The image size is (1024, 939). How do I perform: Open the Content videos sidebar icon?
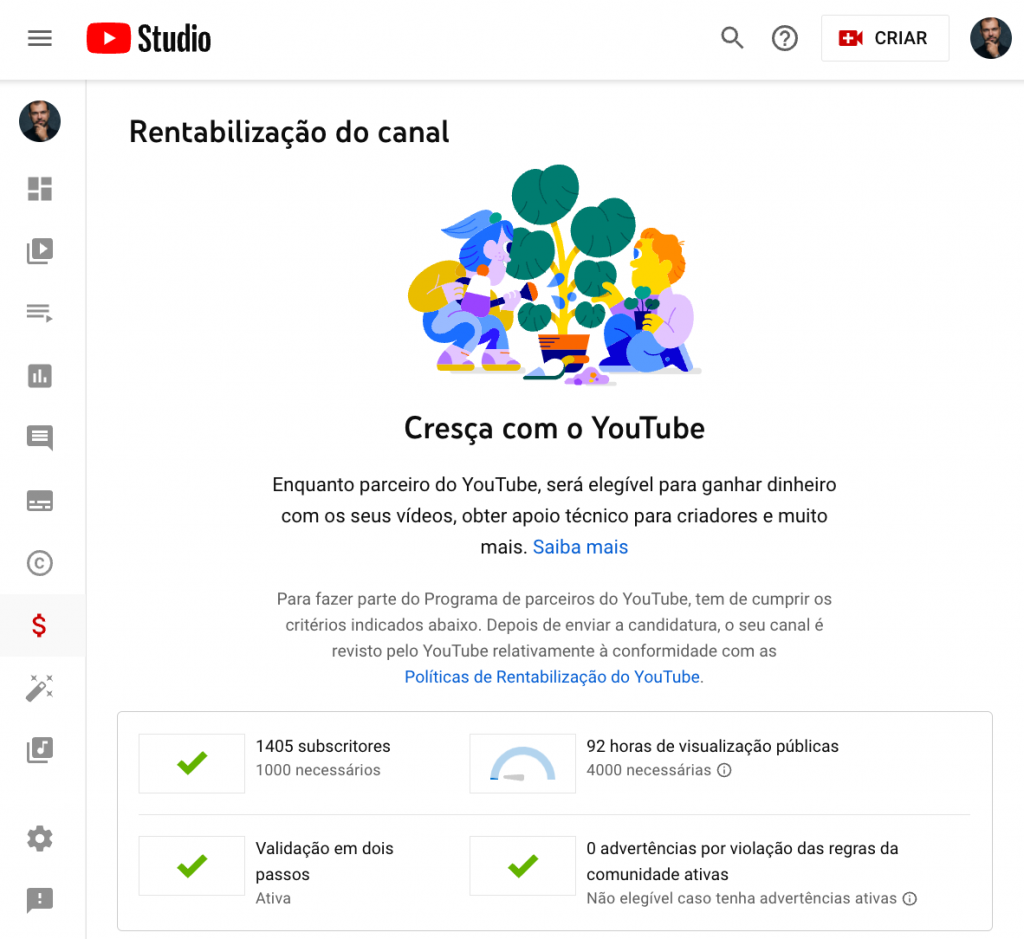(40, 251)
